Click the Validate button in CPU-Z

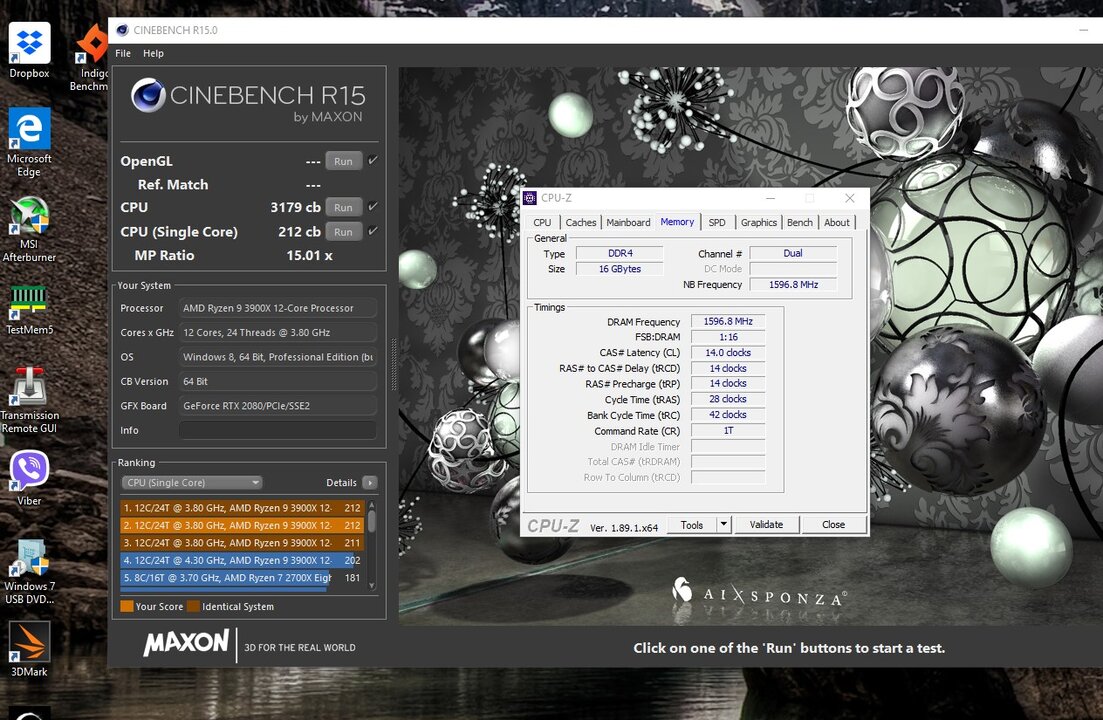click(x=766, y=525)
